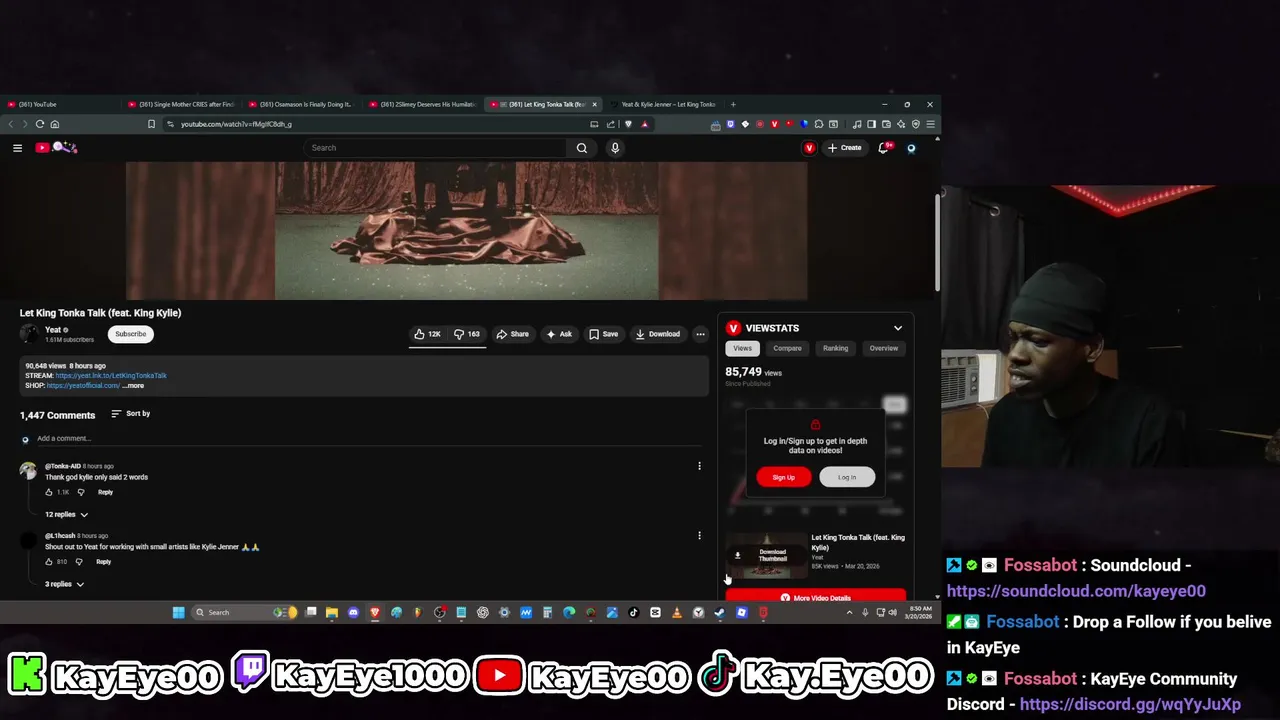Switch to ViewStats Views tab
This screenshot has width=1280, height=720.
[743, 348]
